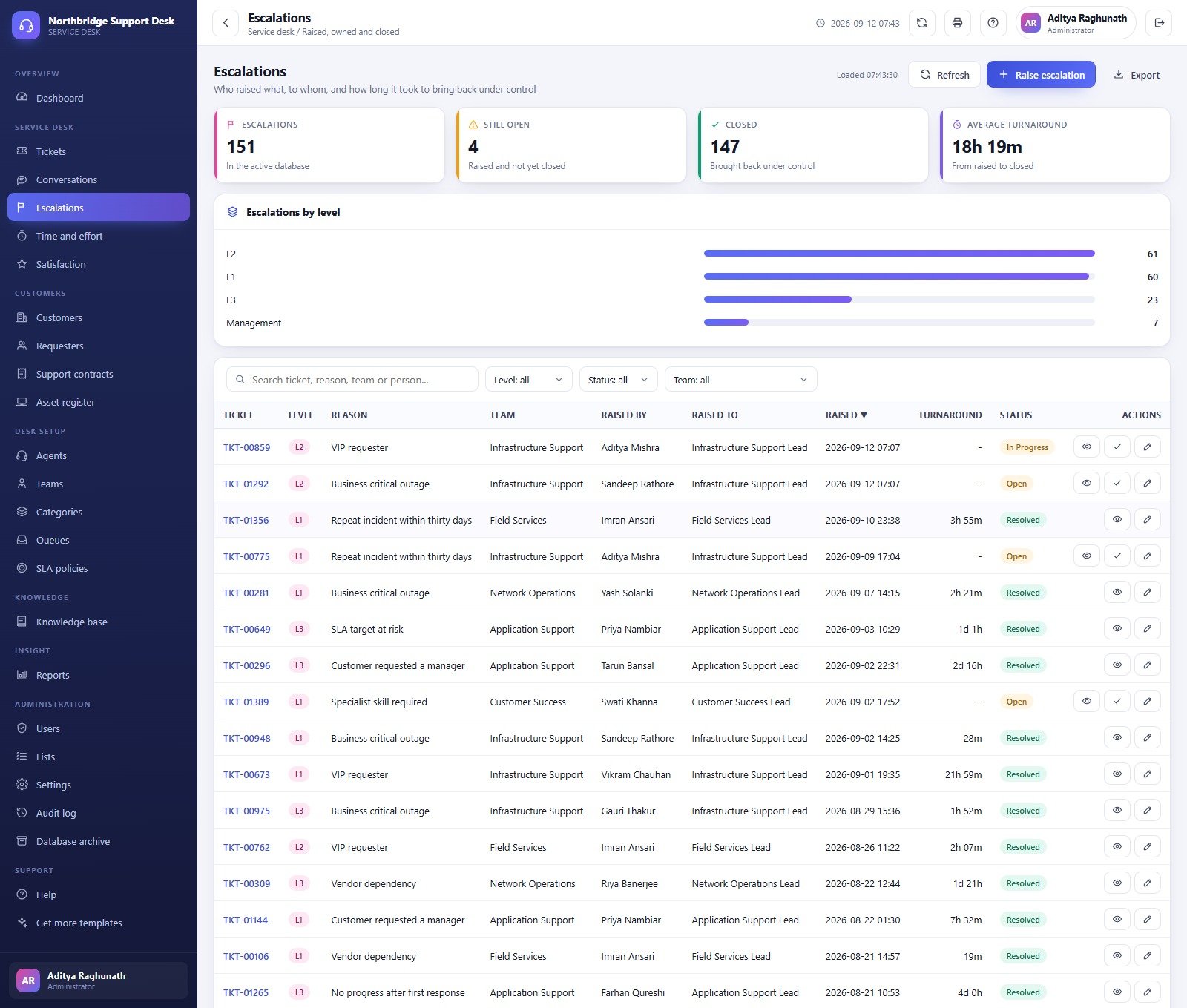The image size is (1187, 1008).
Task: Resolve checkmark icon for TKT-00775
Action: [1117, 556]
